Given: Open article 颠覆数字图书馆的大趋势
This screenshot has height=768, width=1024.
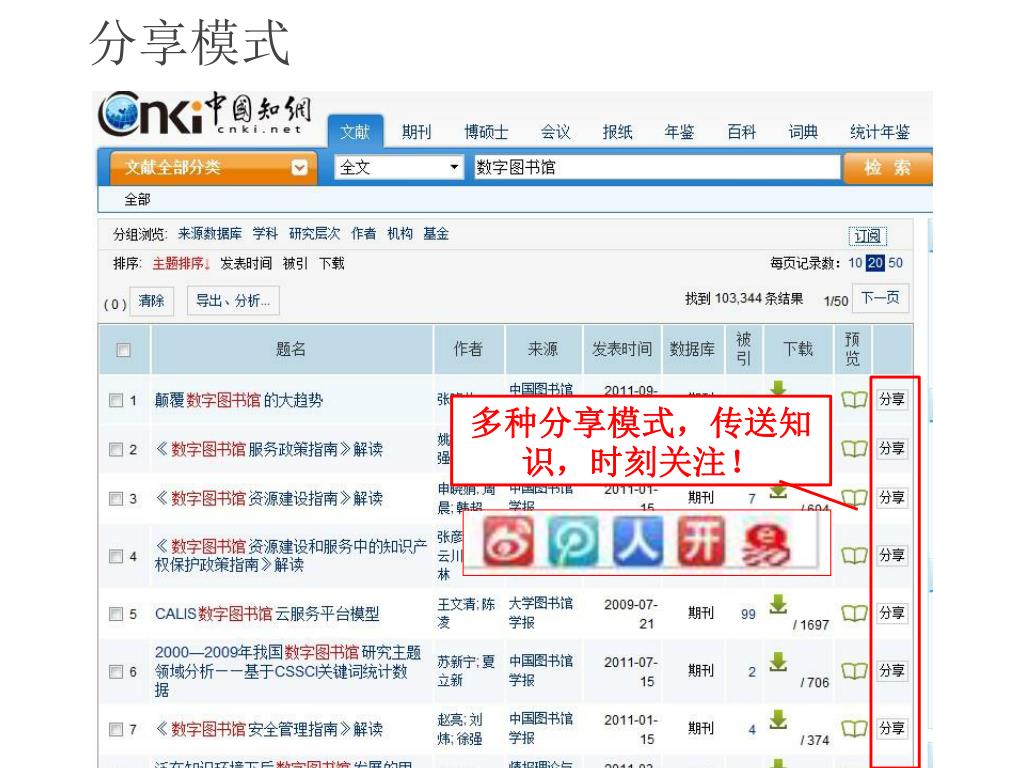Looking at the screenshot, I should point(238,400).
